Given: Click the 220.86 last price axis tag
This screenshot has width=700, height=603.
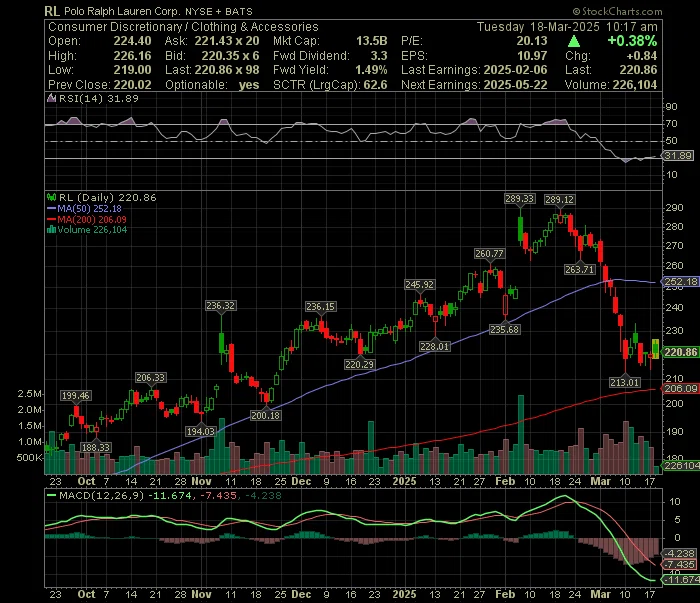Looking at the screenshot, I should pos(680,352).
